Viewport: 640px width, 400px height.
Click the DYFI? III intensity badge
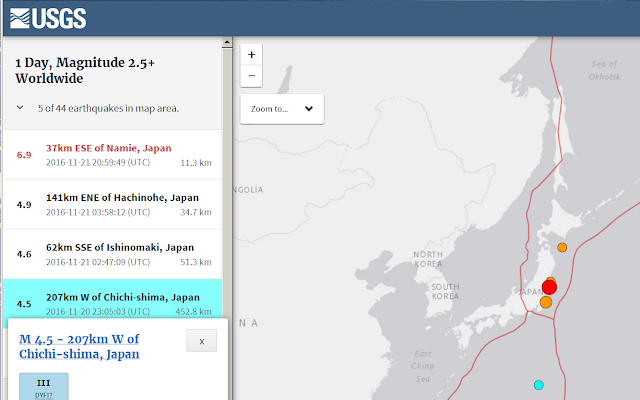44,387
